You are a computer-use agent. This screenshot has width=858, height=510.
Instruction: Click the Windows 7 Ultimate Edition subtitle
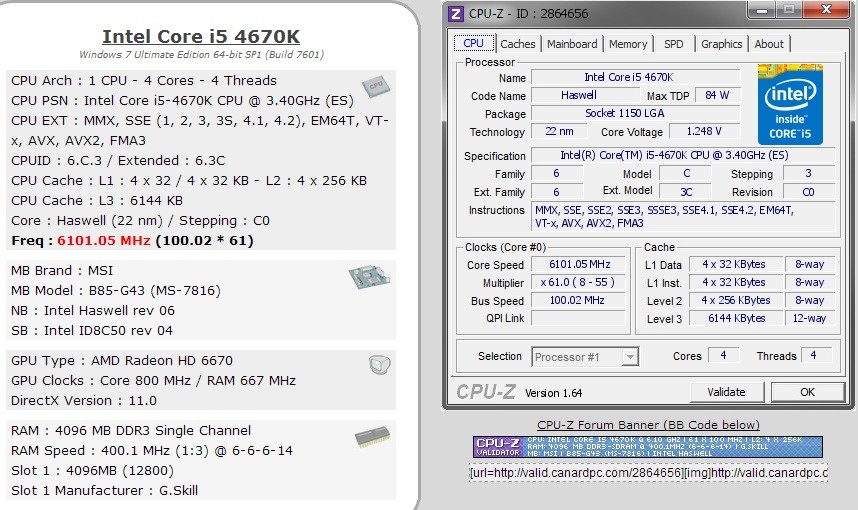[201, 55]
